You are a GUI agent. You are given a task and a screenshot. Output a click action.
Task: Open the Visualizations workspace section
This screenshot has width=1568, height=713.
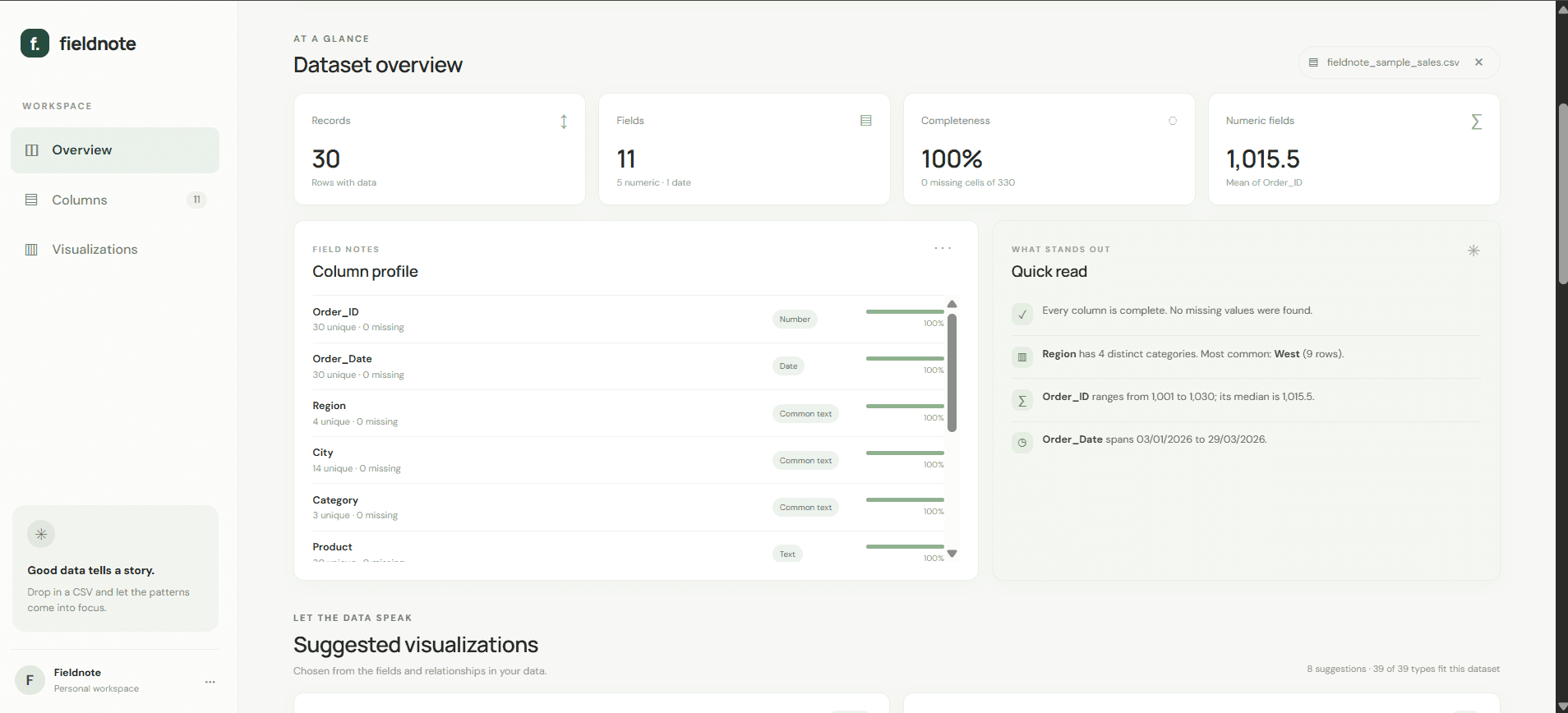[115, 250]
